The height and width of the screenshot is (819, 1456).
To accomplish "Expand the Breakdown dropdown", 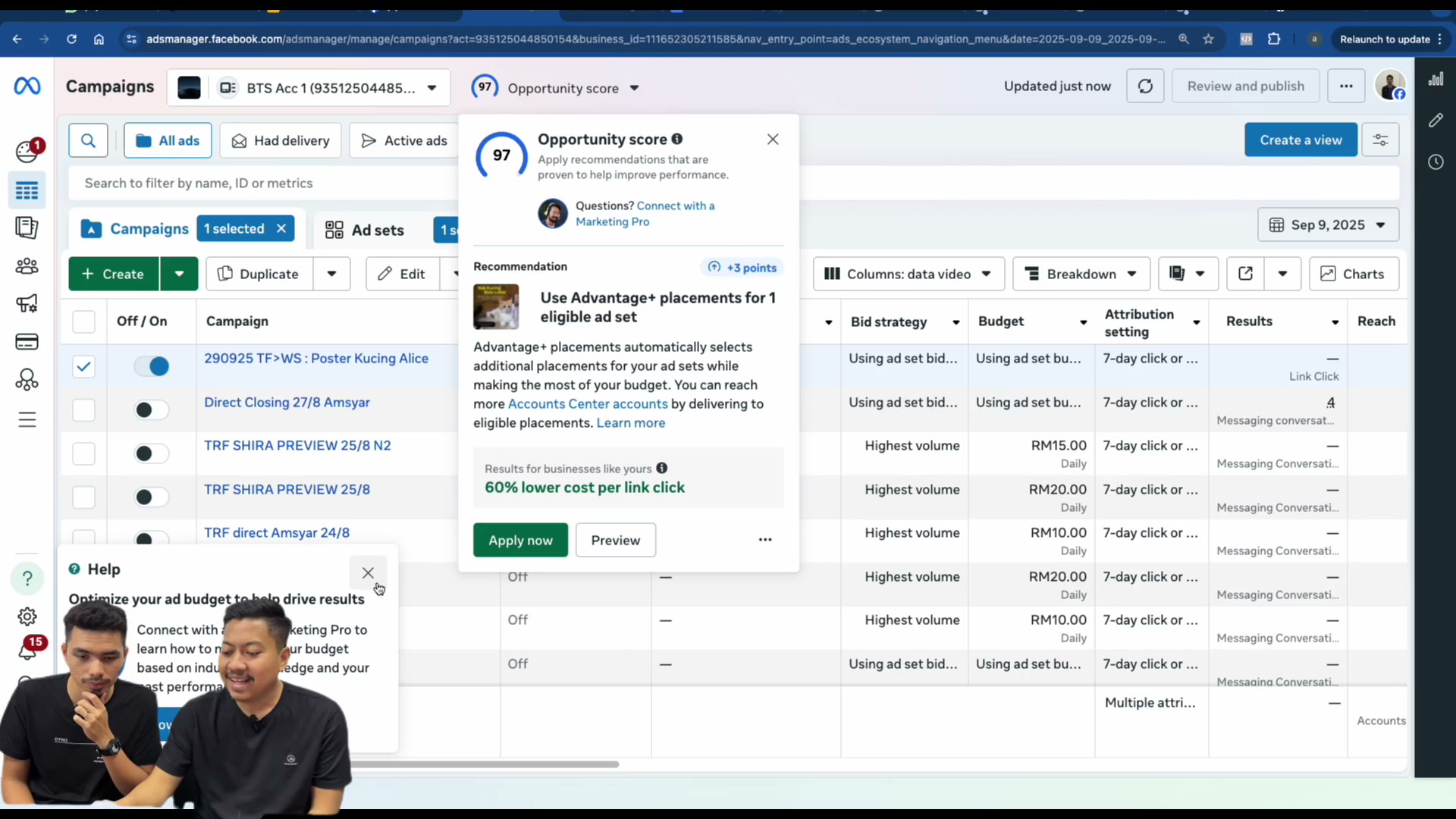I will 1081,274.
